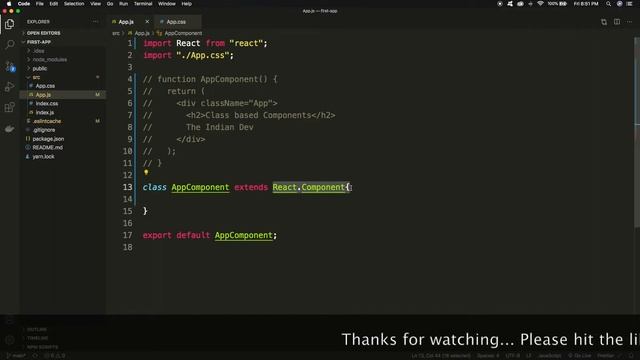Open the Terminal menu
Viewport: 640px width, 360px height.
click(x=143, y=4)
